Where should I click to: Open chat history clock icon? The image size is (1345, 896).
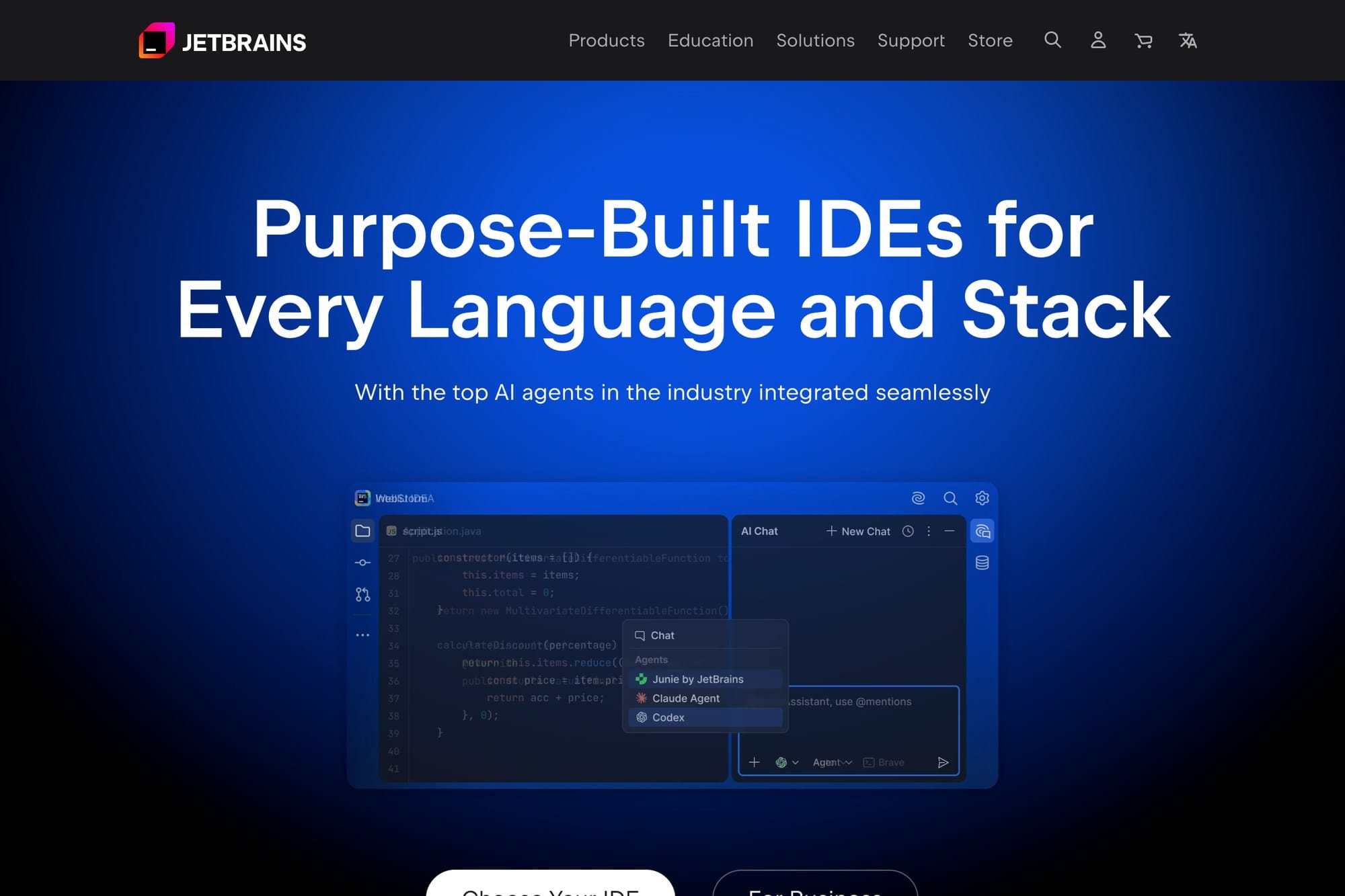point(908,531)
